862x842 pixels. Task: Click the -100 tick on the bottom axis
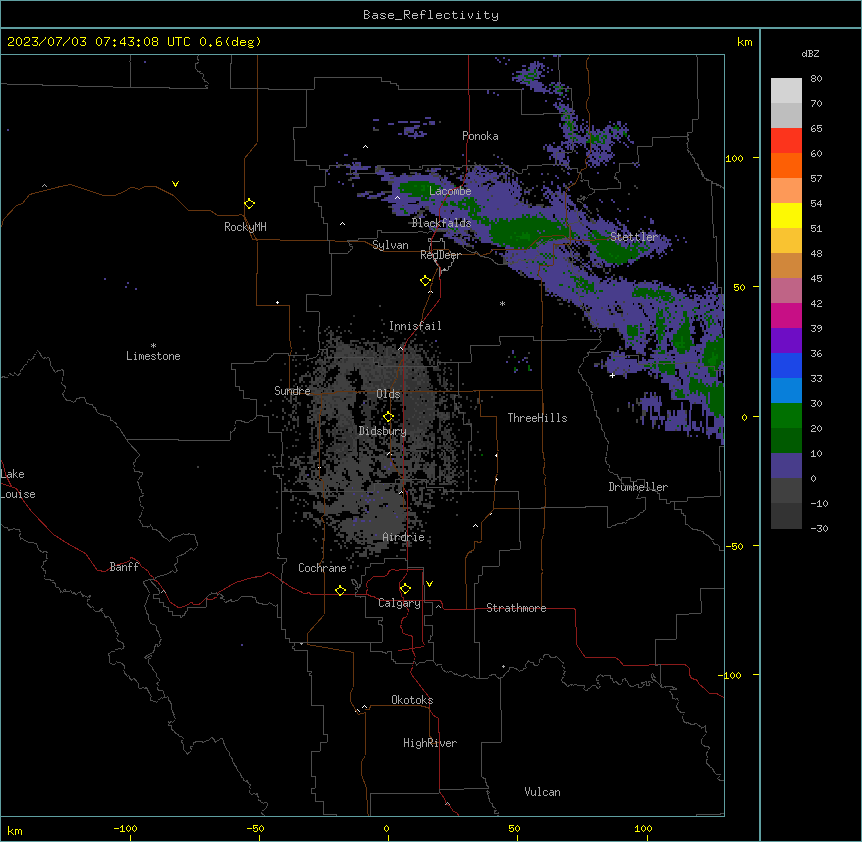(x=125, y=828)
